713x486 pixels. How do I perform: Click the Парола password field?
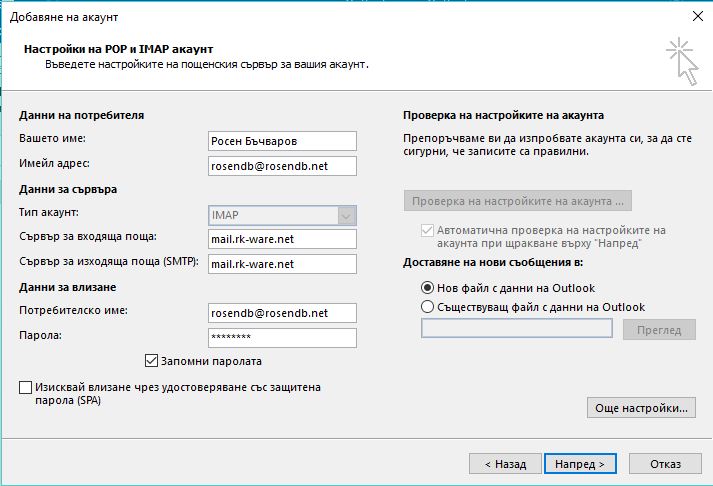(282, 338)
